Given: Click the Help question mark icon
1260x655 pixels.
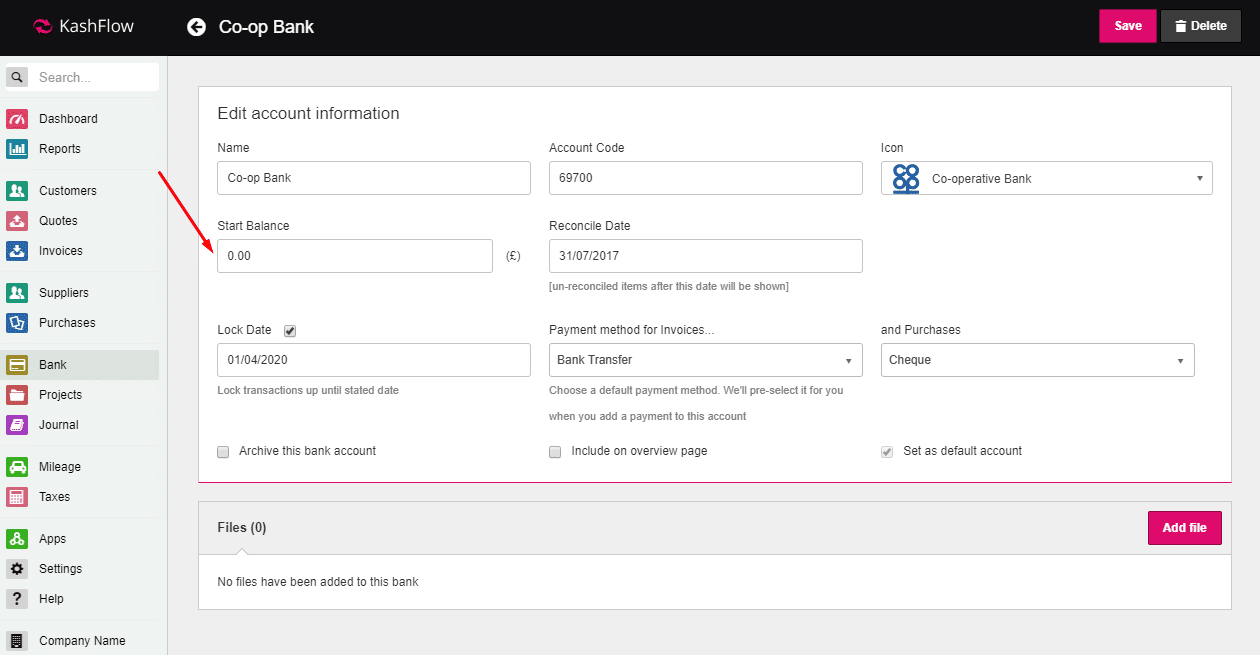Looking at the screenshot, I should coord(17,599).
